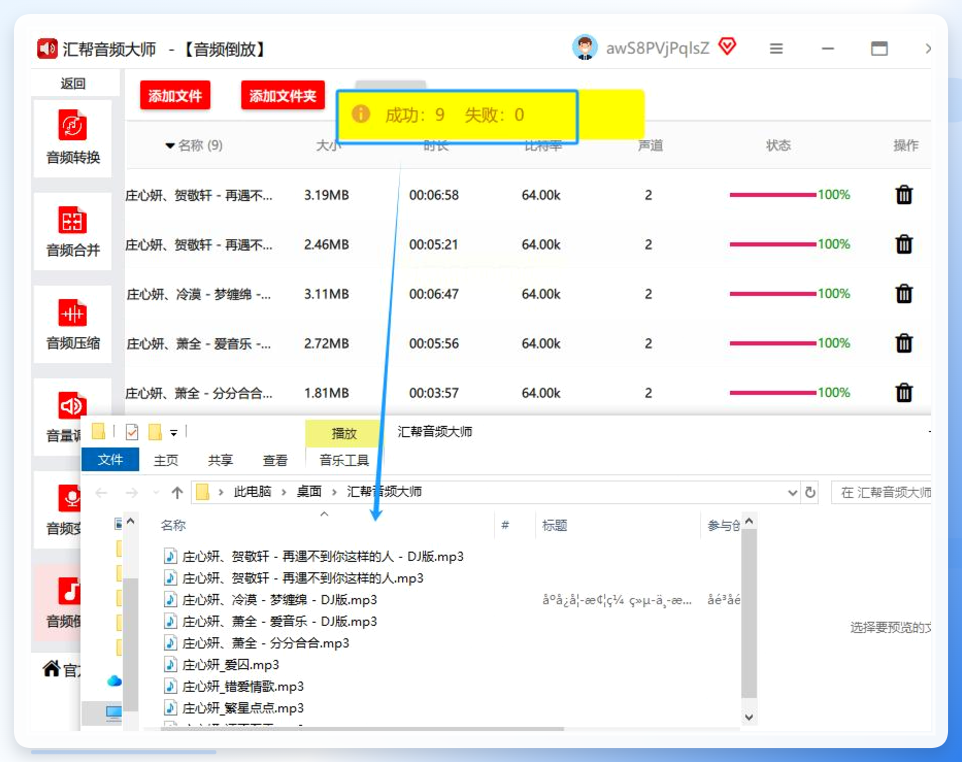Switch to the 音乐工具 ribbon tab
Viewport: 962px width, 762px height.
(x=344, y=460)
